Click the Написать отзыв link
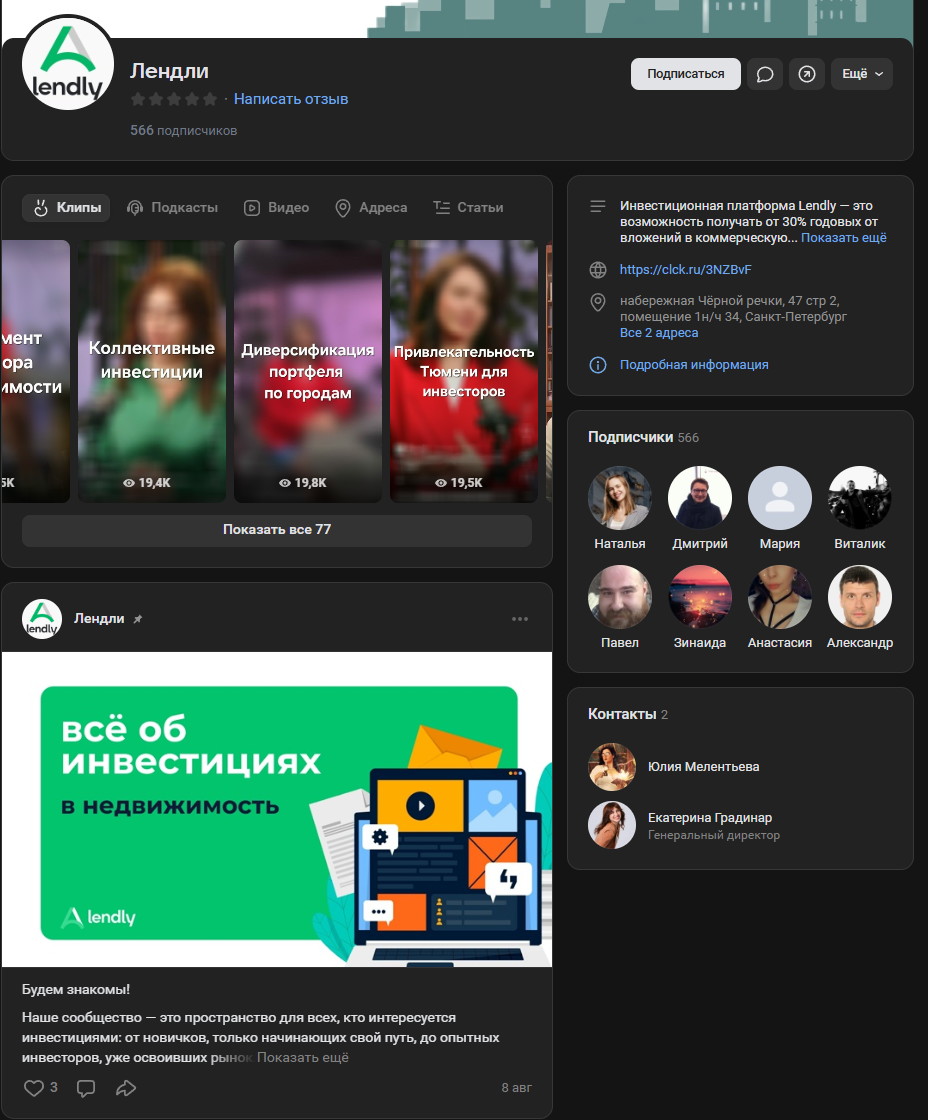928x1120 pixels. pyautogui.click(x=291, y=99)
